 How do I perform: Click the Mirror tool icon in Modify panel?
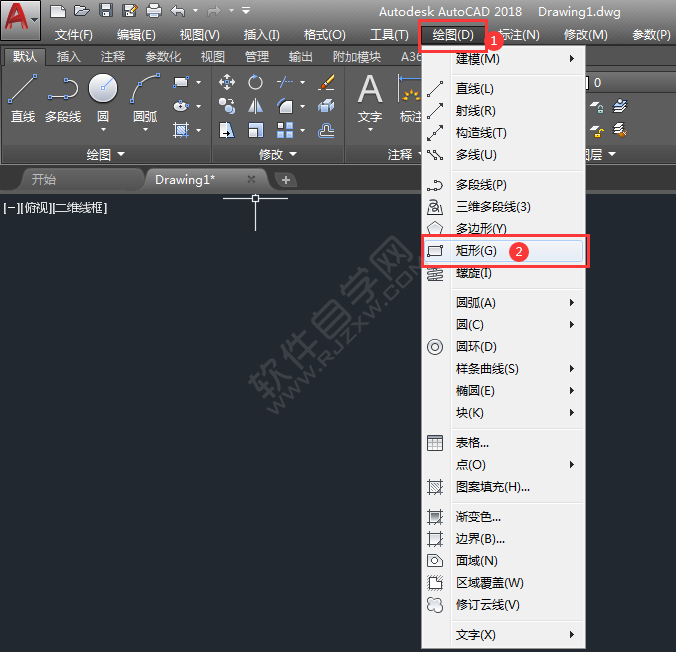(255, 106)
